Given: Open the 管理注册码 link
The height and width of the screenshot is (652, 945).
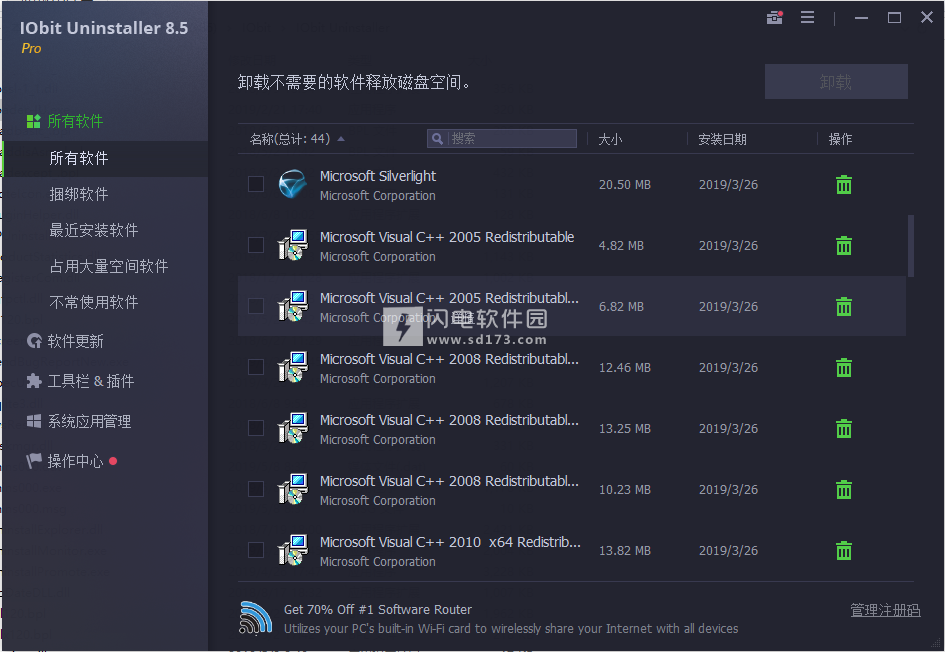Looking at the screenshot, I should pyautogui.click(x=885, y=610).
